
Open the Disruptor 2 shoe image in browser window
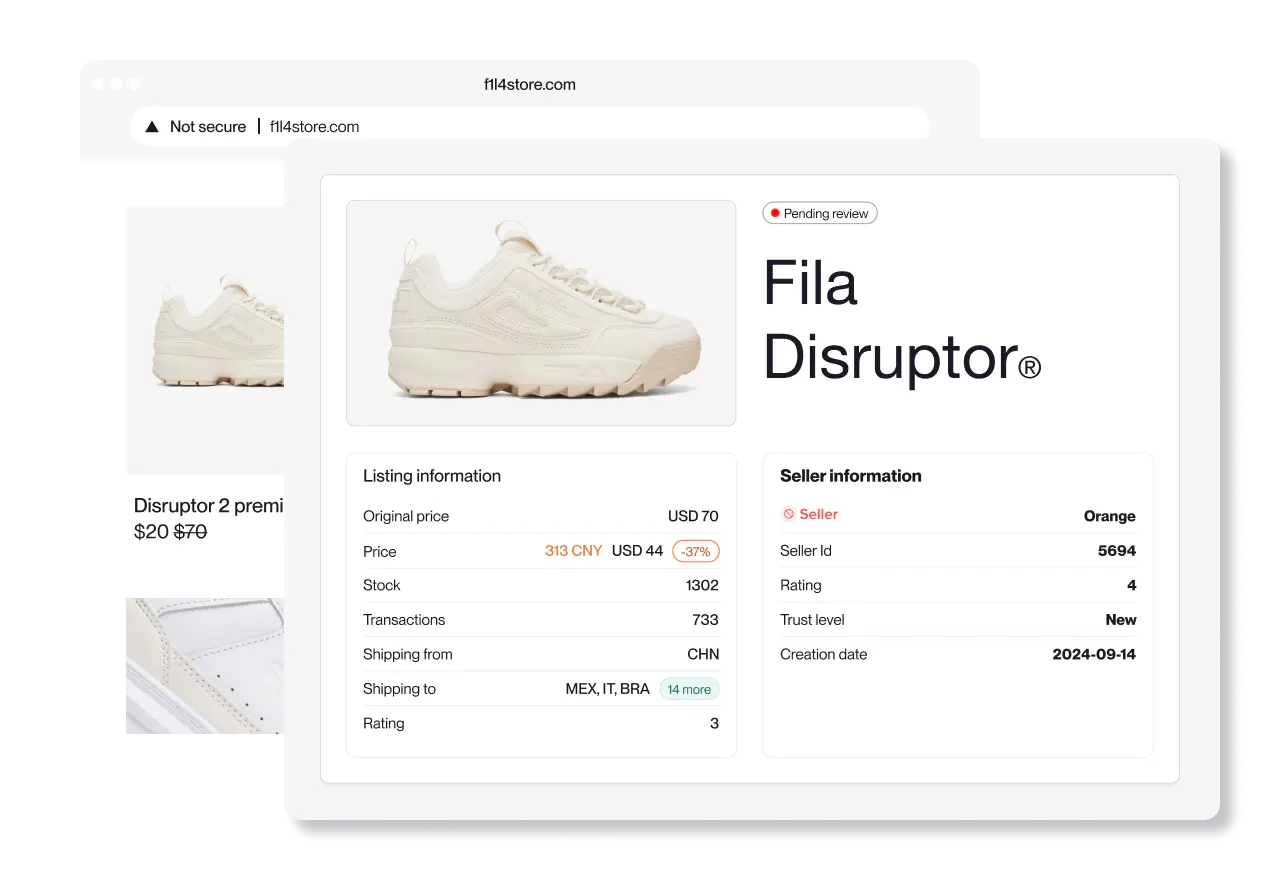click(x=205, y=340)
